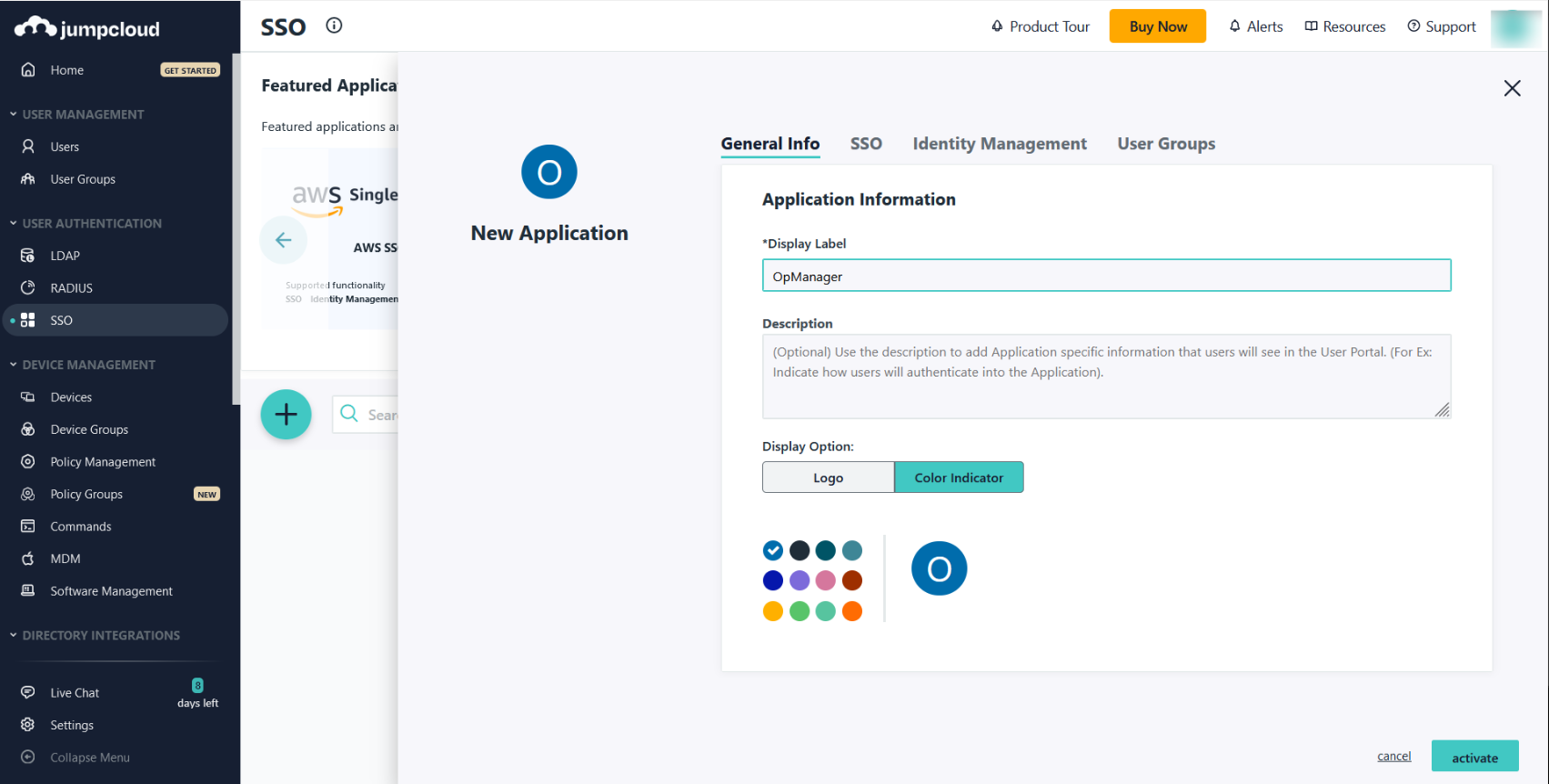
Task: Open the Users page icon in sidebar
Action: point(28,146)
